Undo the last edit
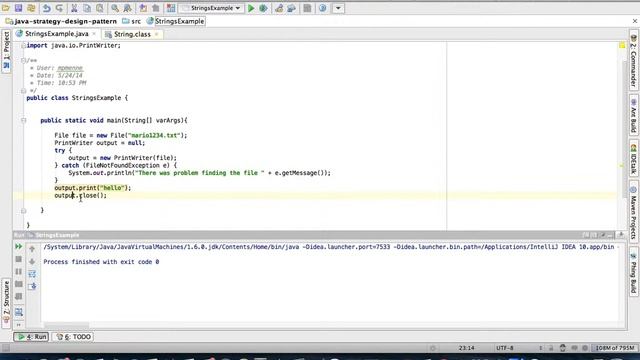The height and width of the screenshot is (360, 640). (x=47, y=8)
